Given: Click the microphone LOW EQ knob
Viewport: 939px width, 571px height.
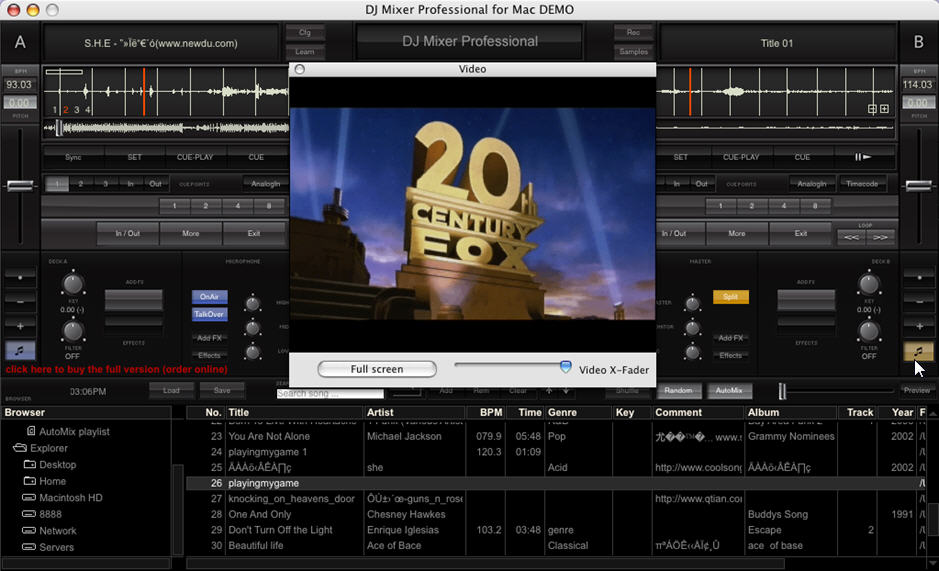Looking at the screenshot, I should (253, 352).
